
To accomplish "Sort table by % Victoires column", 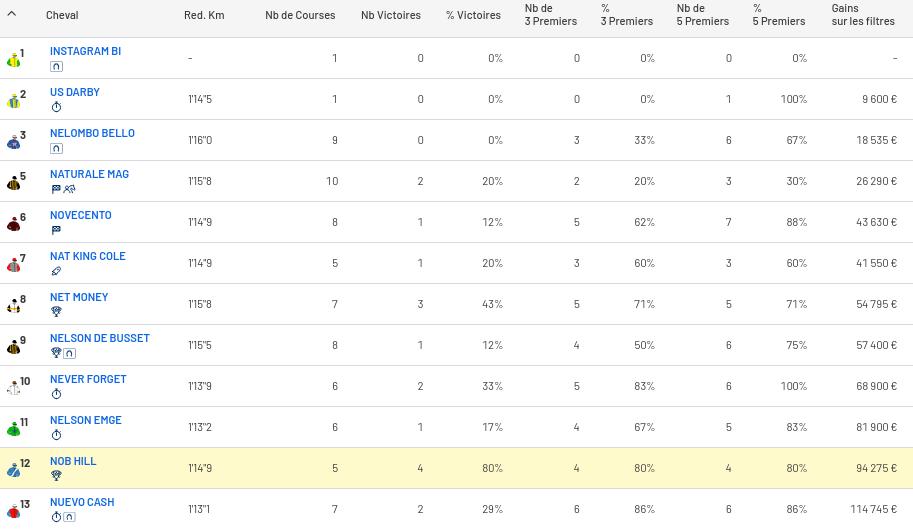I will pyautogui.click(x=473, y=15).
